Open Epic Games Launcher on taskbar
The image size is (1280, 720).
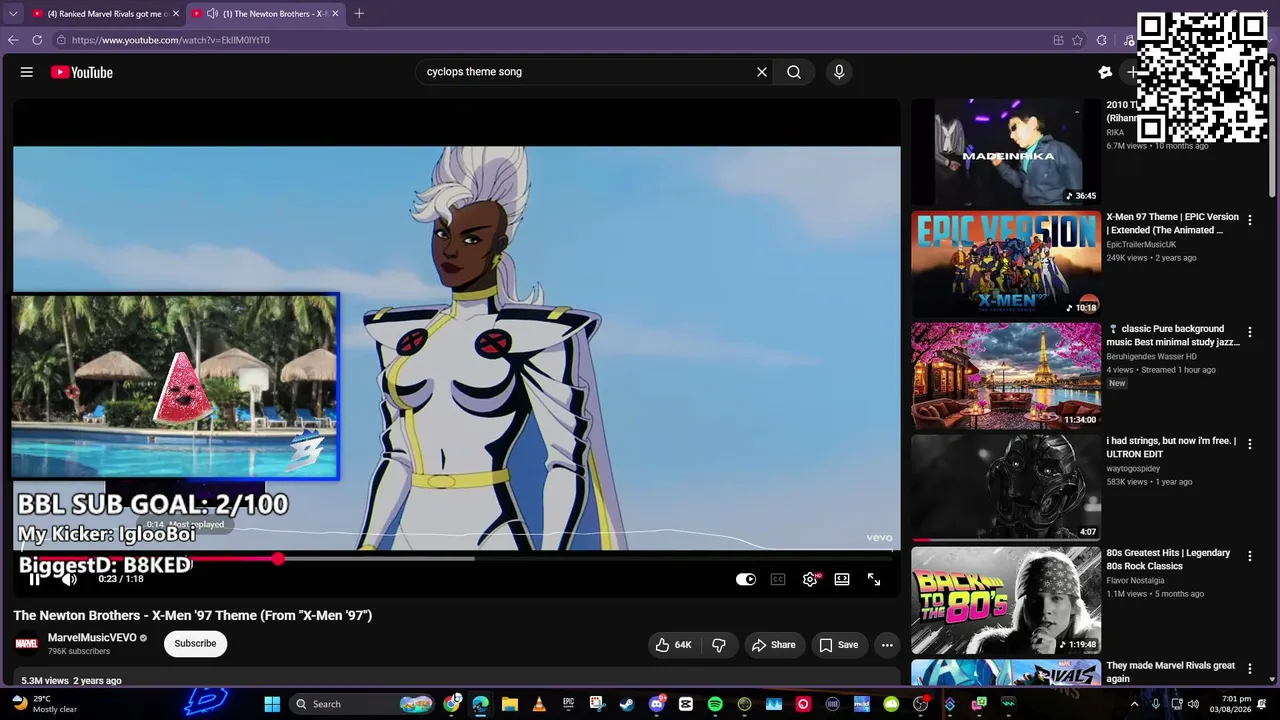(x=568, y=704)
